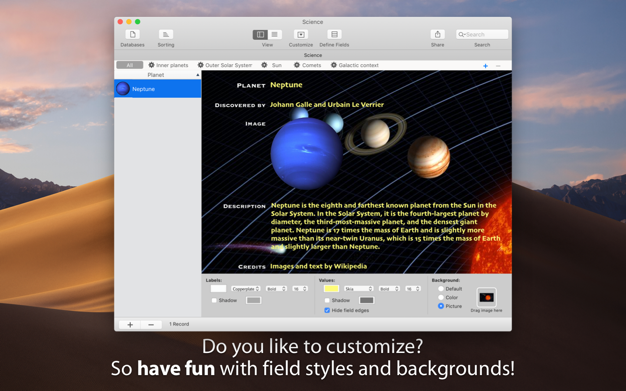Expand the Labels Bold style dropdown
The image size is (626, 391).
[x=276, y=288]
